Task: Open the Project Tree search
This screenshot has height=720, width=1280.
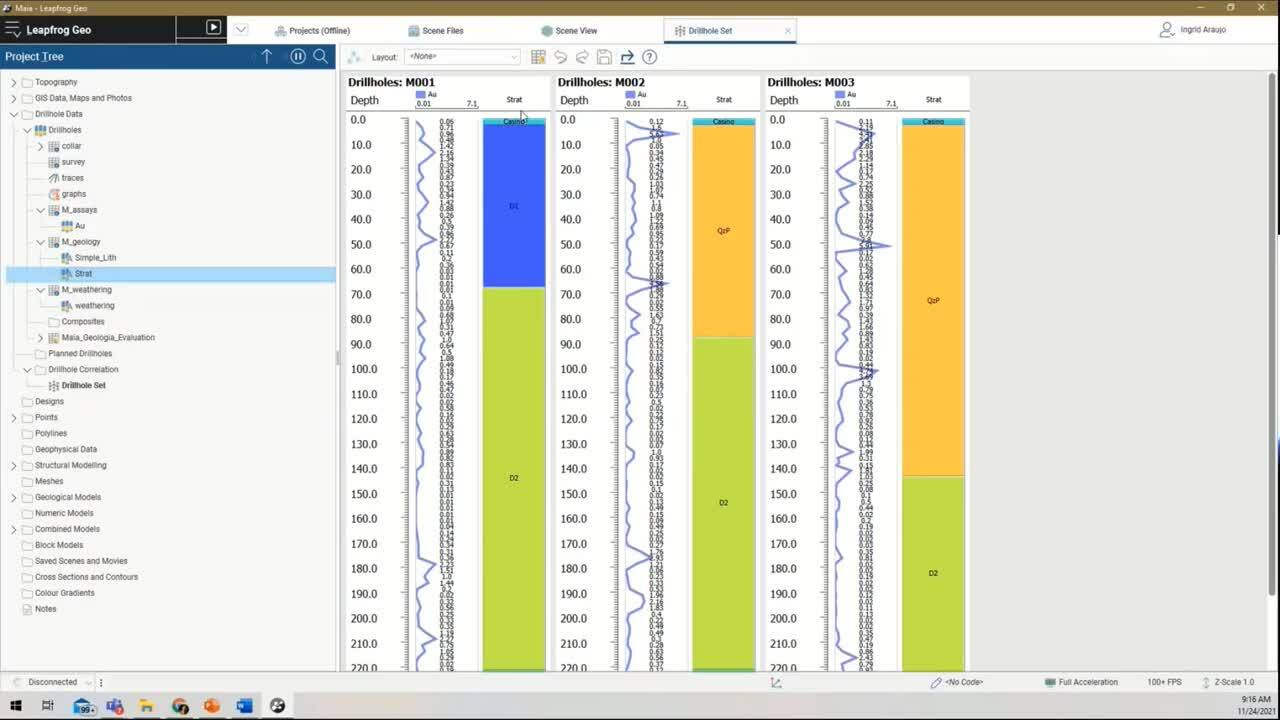Action: pyautogui.click(x=321, y=56)
